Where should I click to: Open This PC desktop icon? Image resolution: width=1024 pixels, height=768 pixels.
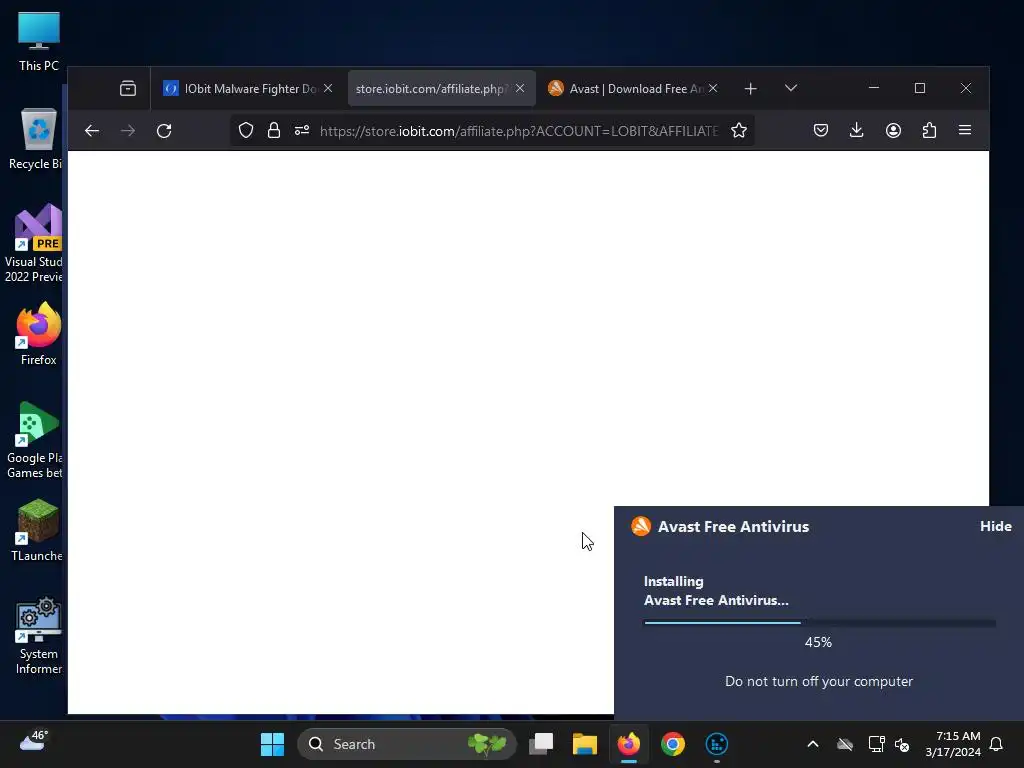[x=39, y=42]
